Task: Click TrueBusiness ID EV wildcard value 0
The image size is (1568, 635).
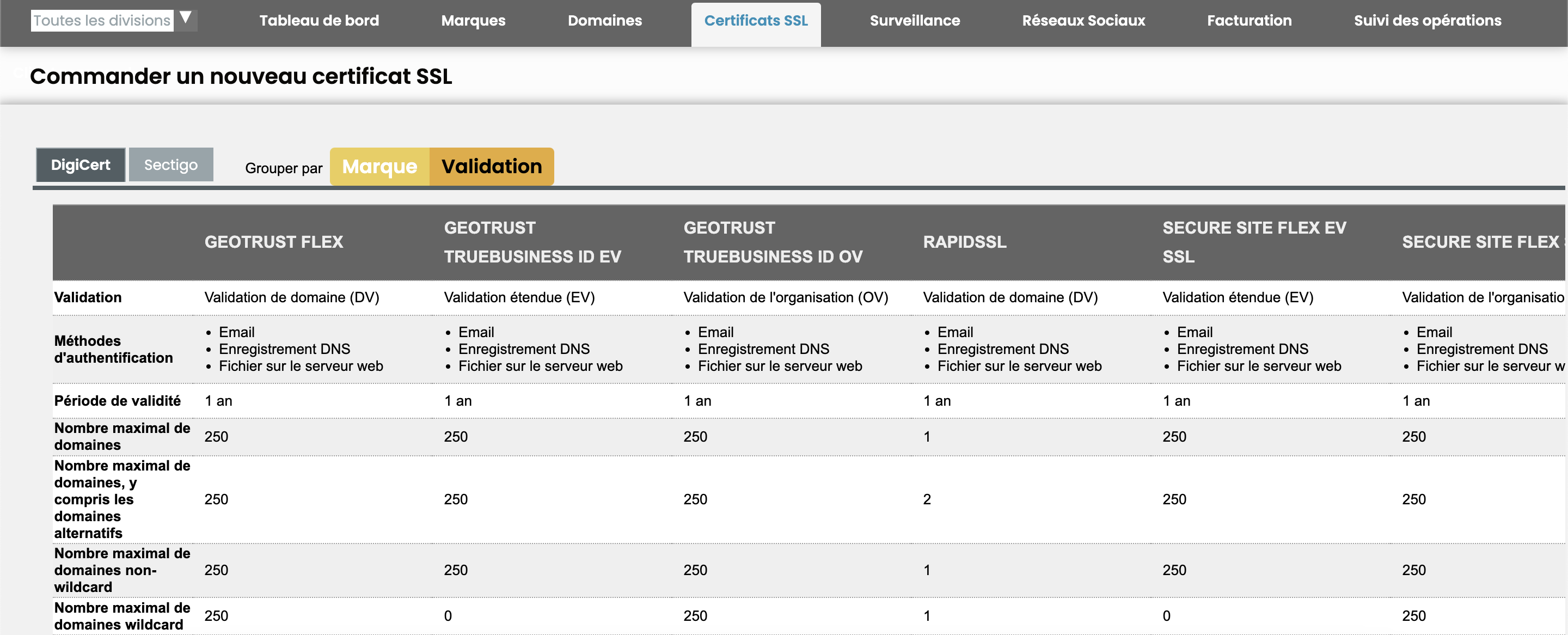Action: 448,615
